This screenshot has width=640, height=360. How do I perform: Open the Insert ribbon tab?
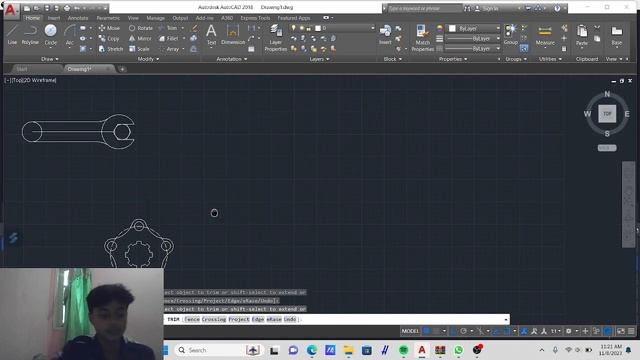[53, 18]
